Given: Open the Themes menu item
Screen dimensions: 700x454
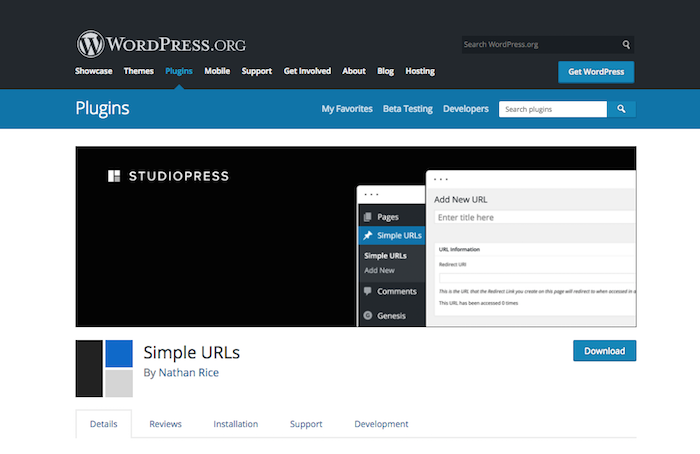Looking at the screenshot, I should click(138, 71).
